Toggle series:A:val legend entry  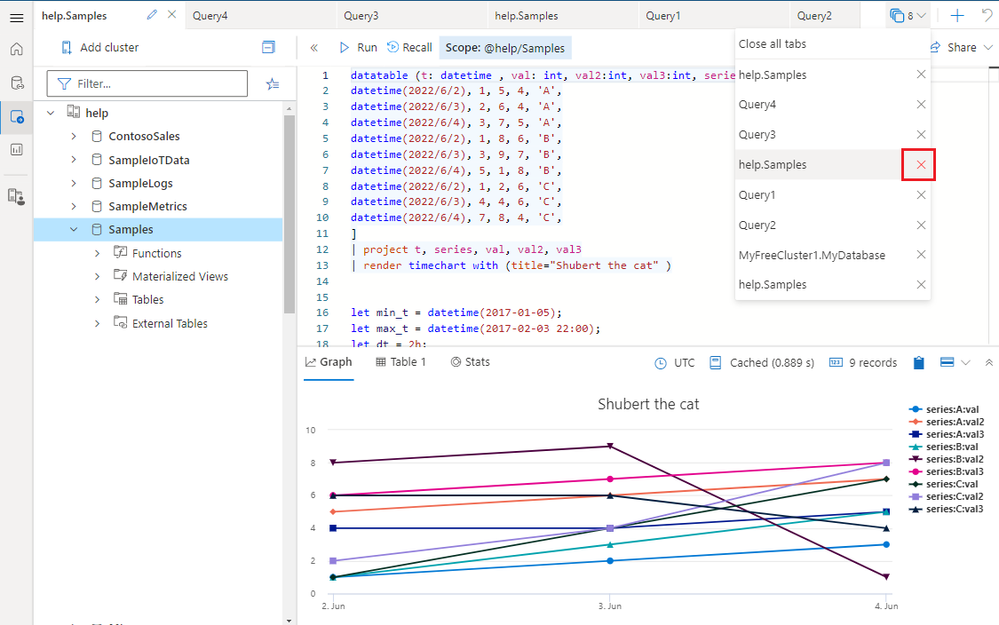[944, 410]
